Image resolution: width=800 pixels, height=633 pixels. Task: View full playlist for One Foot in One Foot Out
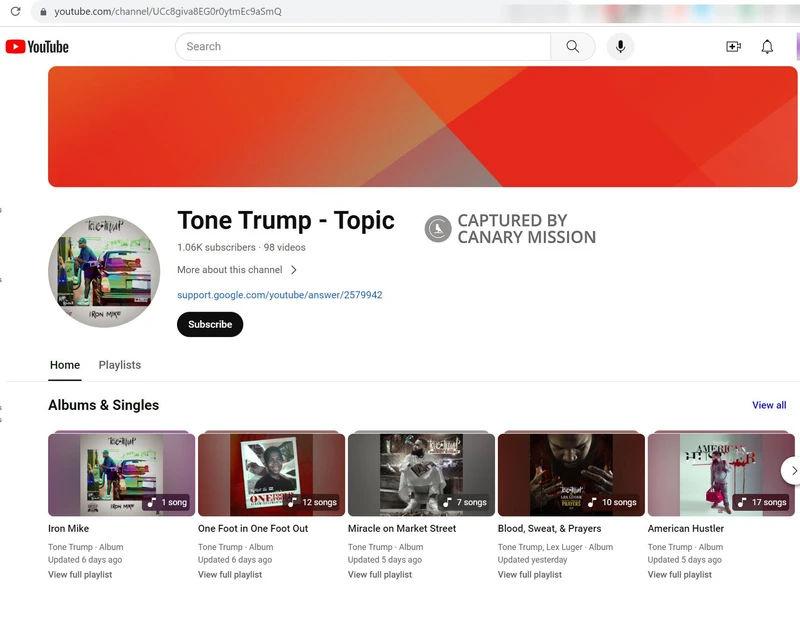coord(230,574)
